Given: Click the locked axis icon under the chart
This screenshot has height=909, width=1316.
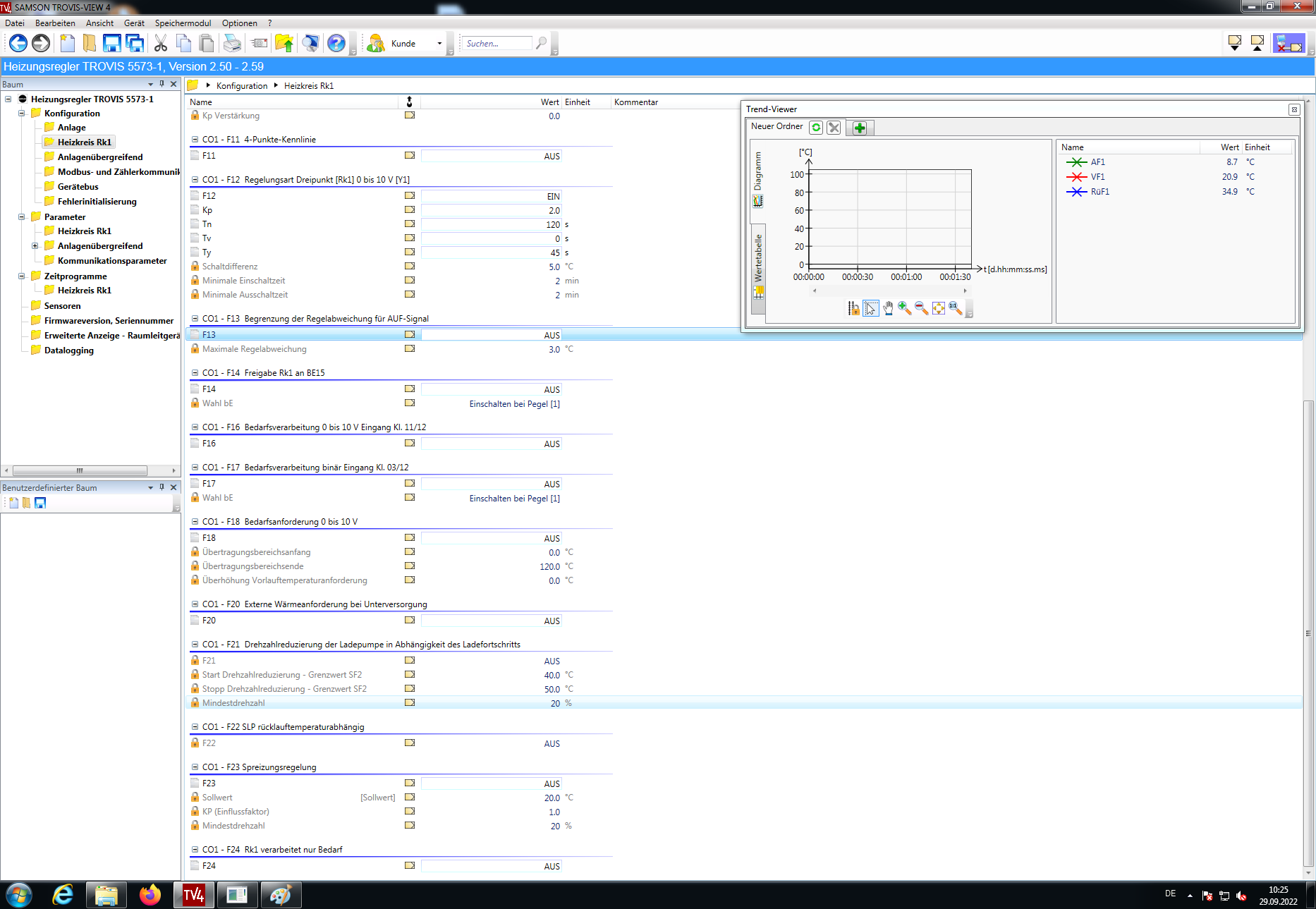Looking at the screenshot, I should tap(853, 308).
